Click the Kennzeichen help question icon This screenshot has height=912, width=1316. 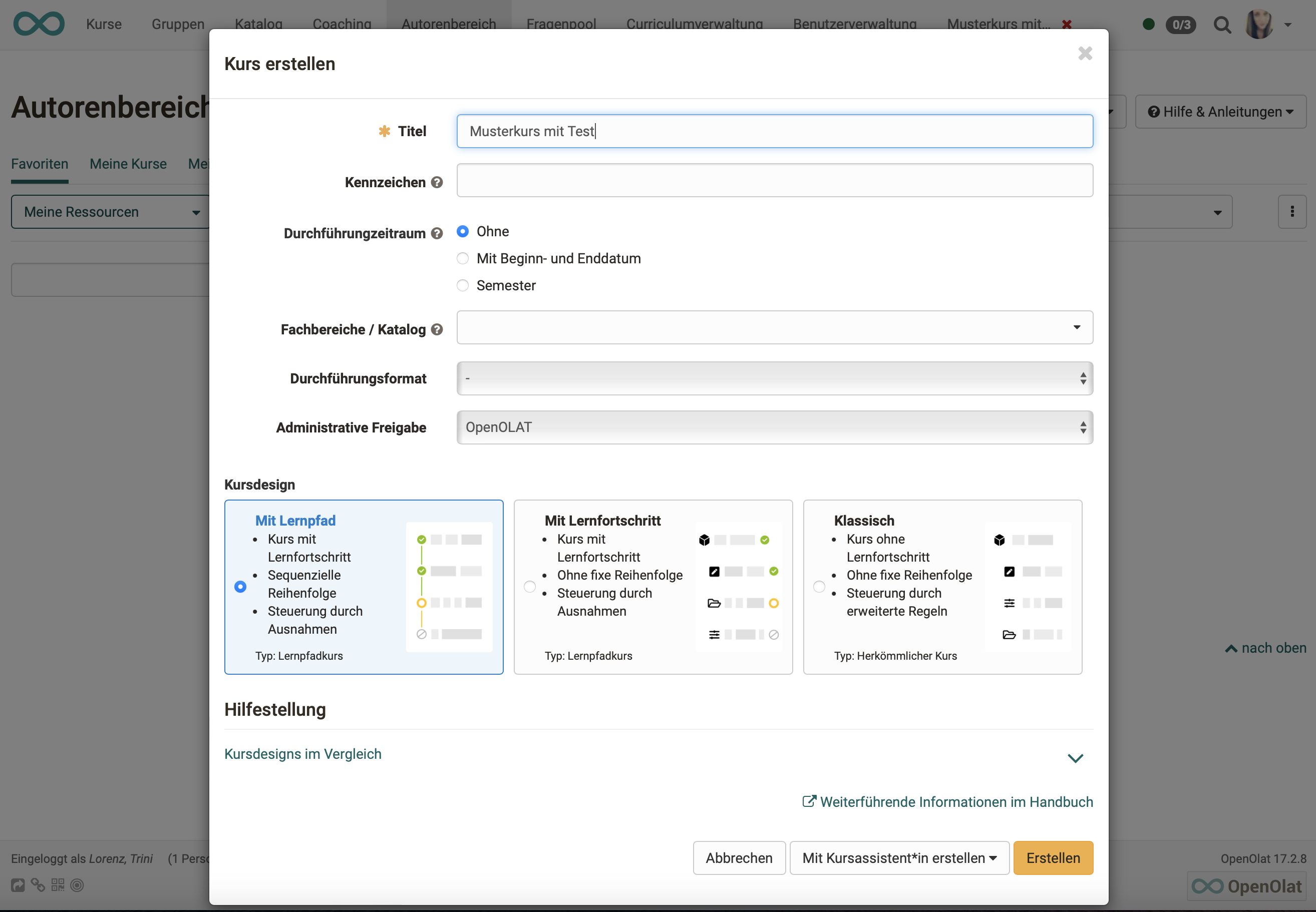(437, 182)
